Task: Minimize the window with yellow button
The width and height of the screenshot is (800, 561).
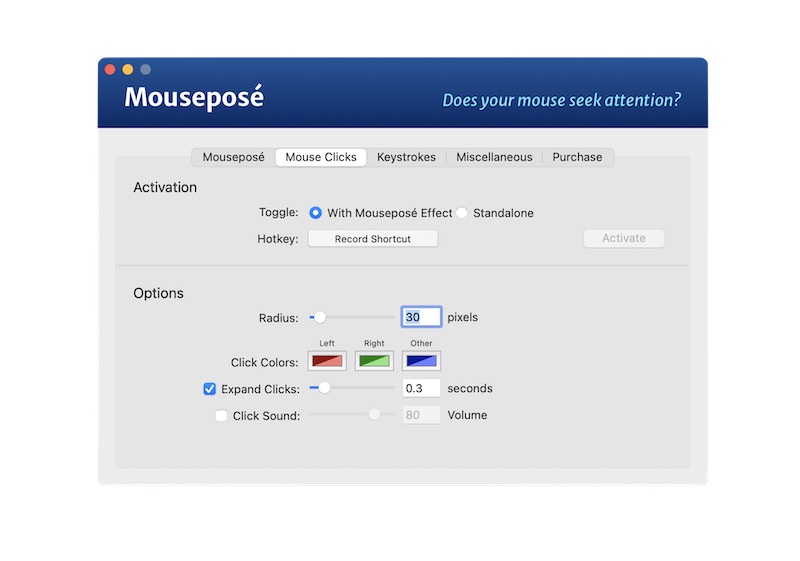Action: tap(128, 69)
